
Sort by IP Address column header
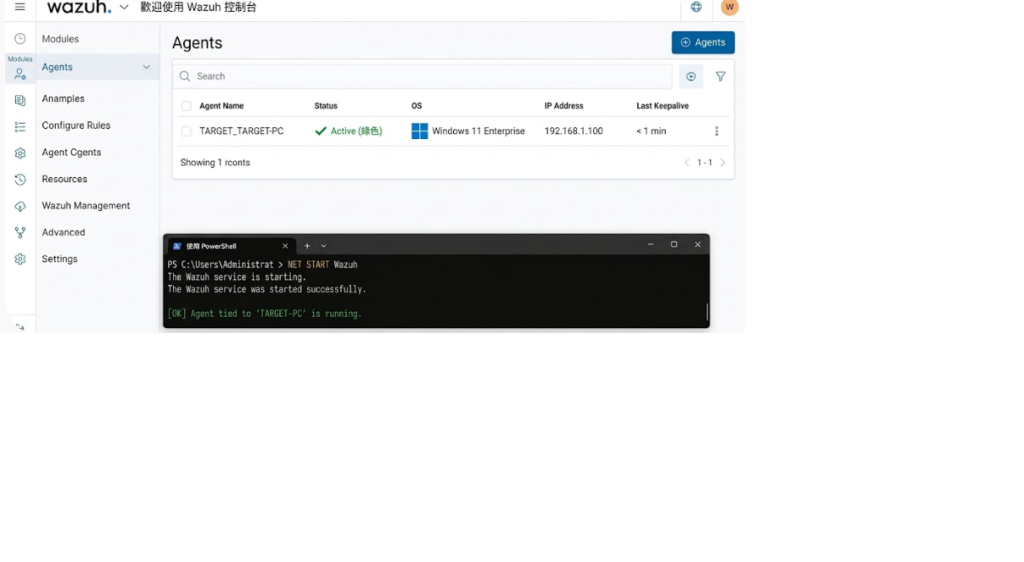click(564, 106)
